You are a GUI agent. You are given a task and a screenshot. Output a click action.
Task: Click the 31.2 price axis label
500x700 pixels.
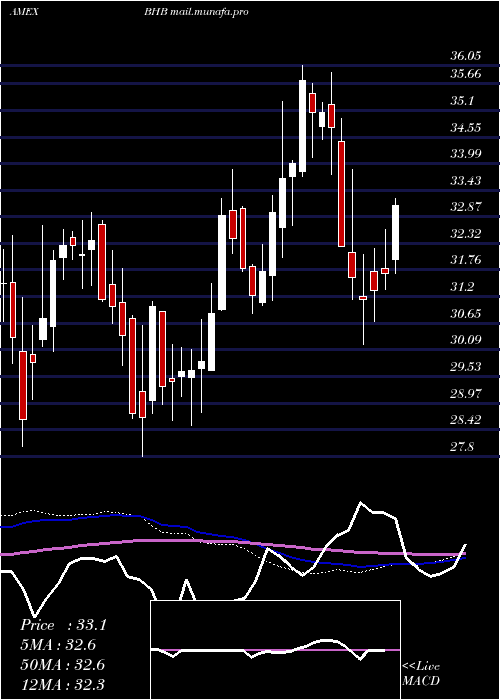462,287
